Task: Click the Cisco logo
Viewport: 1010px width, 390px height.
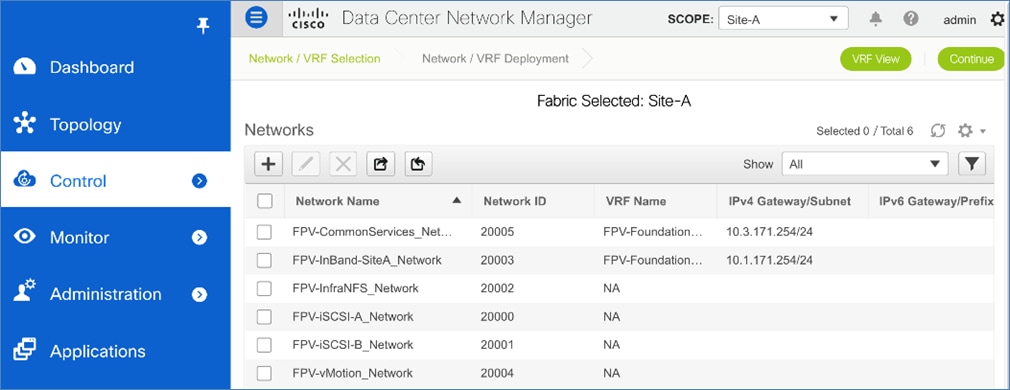Action: (x=308, y=19)
